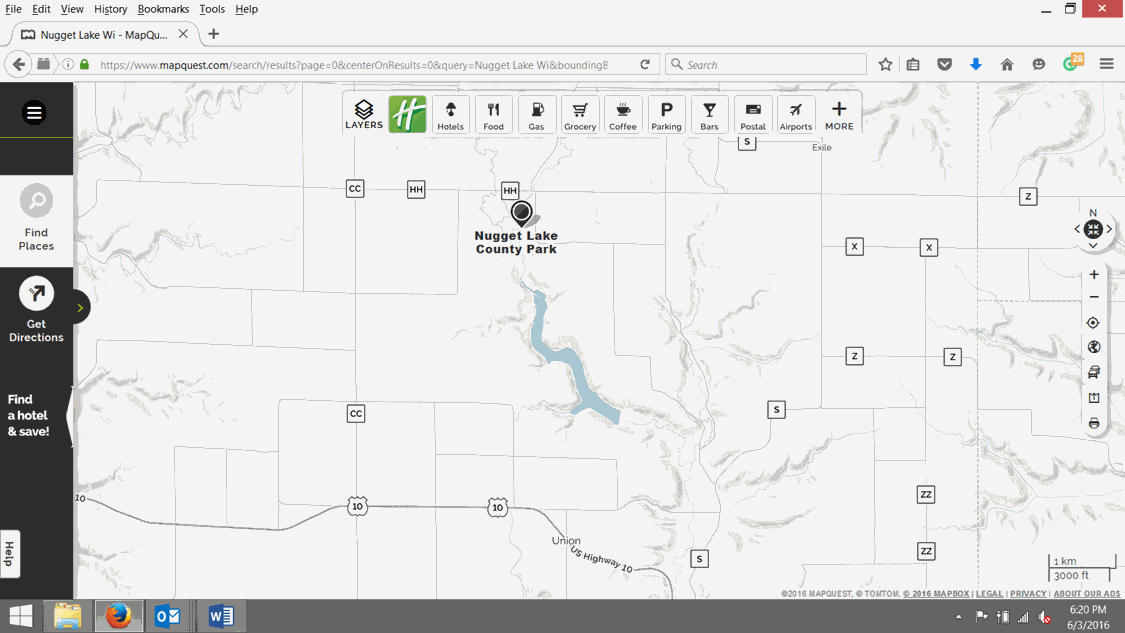1125x633 pixels.
Task: Show Coffee shops on the map
Action: point(623,114)
